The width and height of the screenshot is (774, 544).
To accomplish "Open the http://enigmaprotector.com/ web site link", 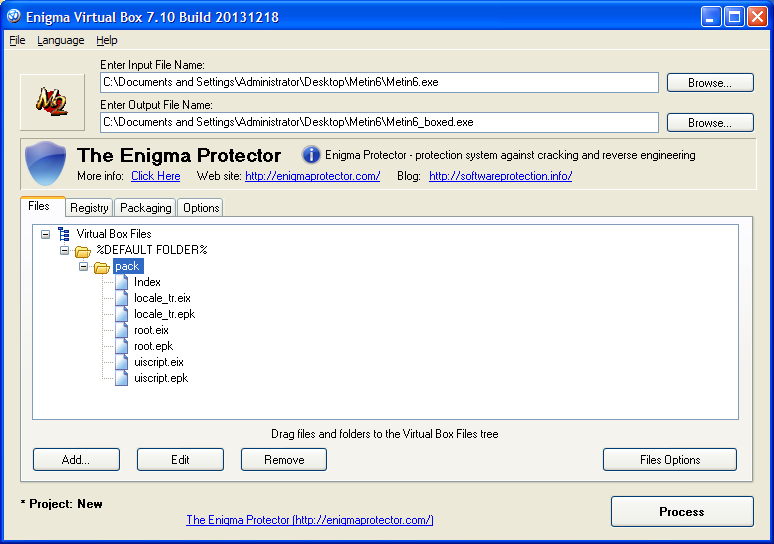I will [x=312, y=176].
